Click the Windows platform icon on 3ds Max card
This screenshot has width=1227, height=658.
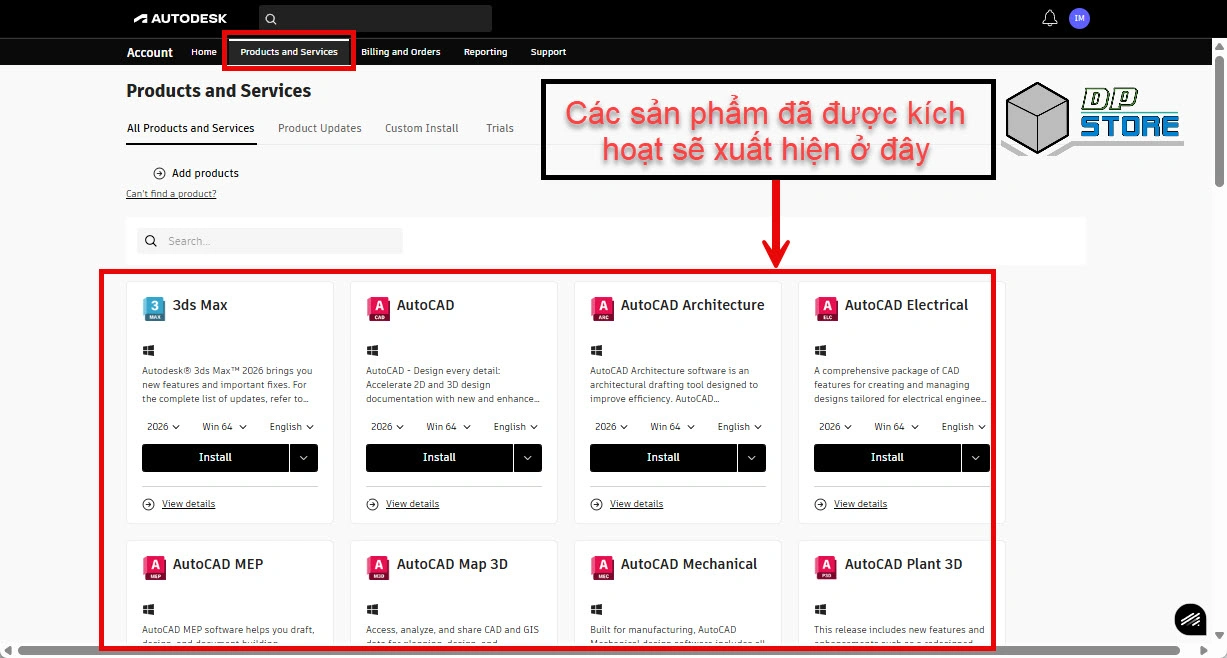point(148,350)
